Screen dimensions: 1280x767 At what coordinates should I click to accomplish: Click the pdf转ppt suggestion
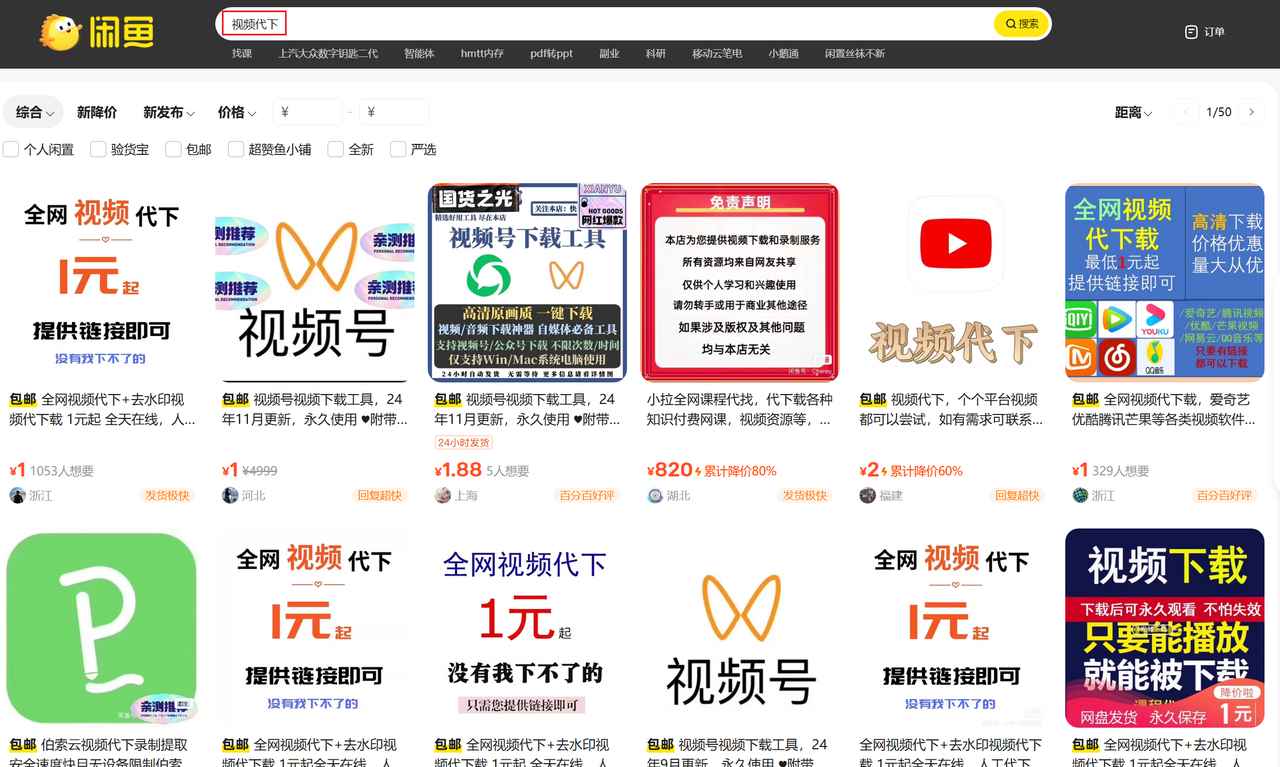click(x=551, y=53)
